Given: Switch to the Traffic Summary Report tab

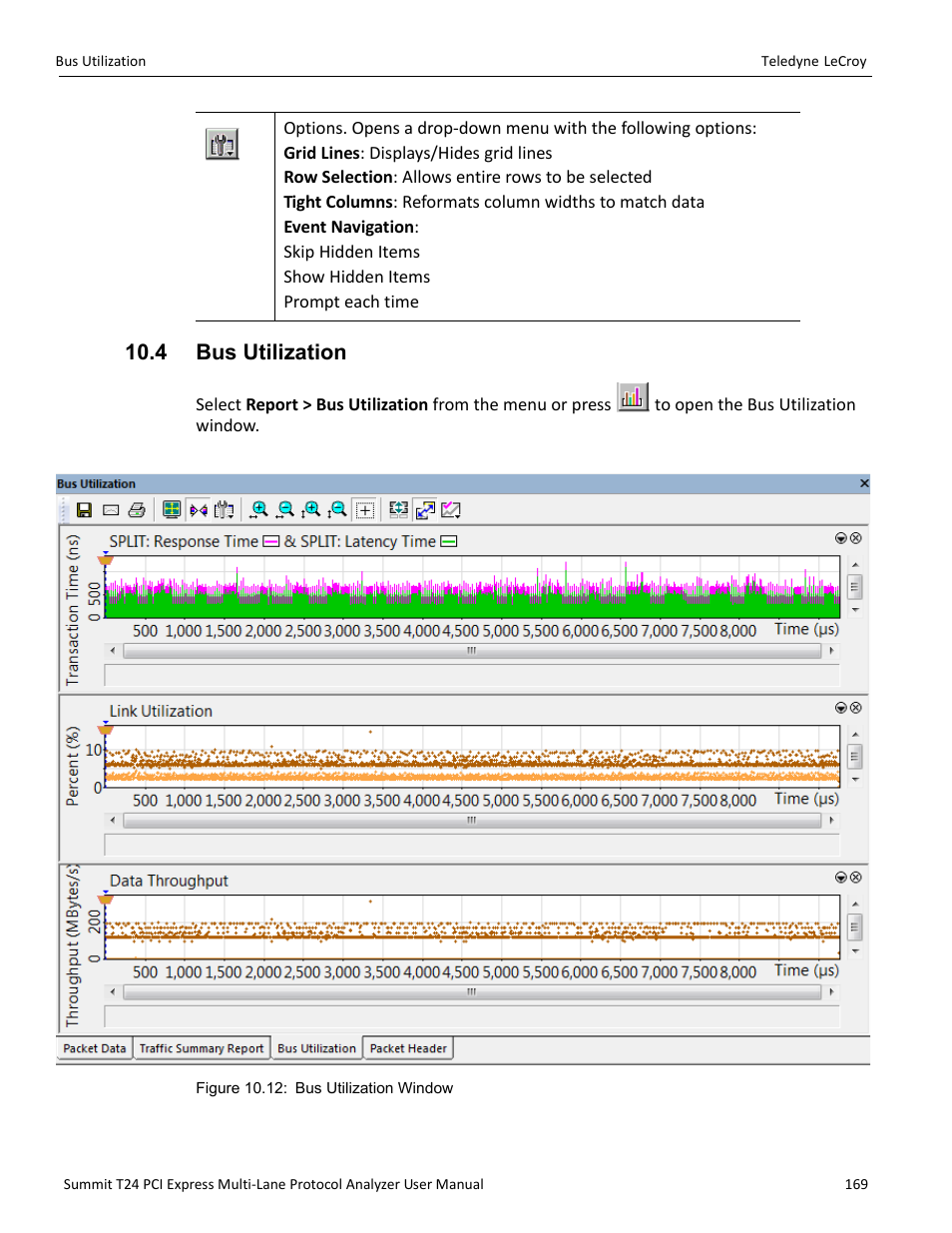Looking at the screenshot, I should pyautogui.click(x=202, y=1048).
